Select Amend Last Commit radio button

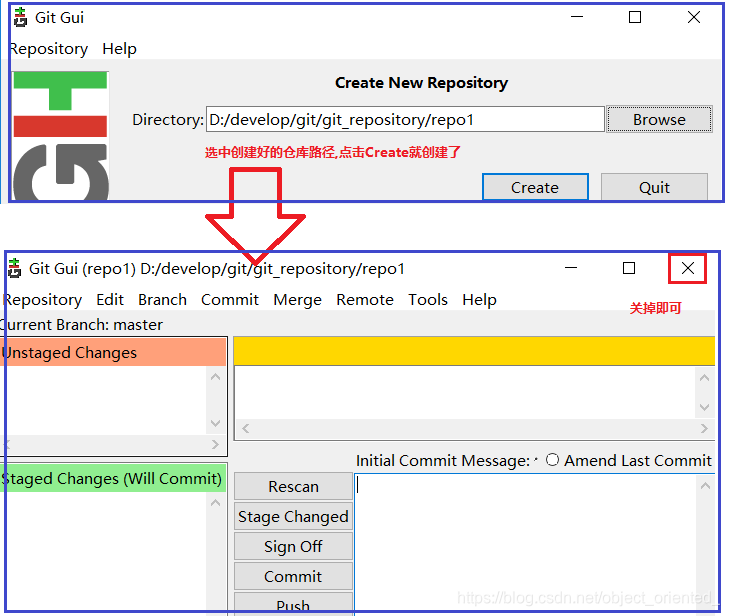pos(552,460)
